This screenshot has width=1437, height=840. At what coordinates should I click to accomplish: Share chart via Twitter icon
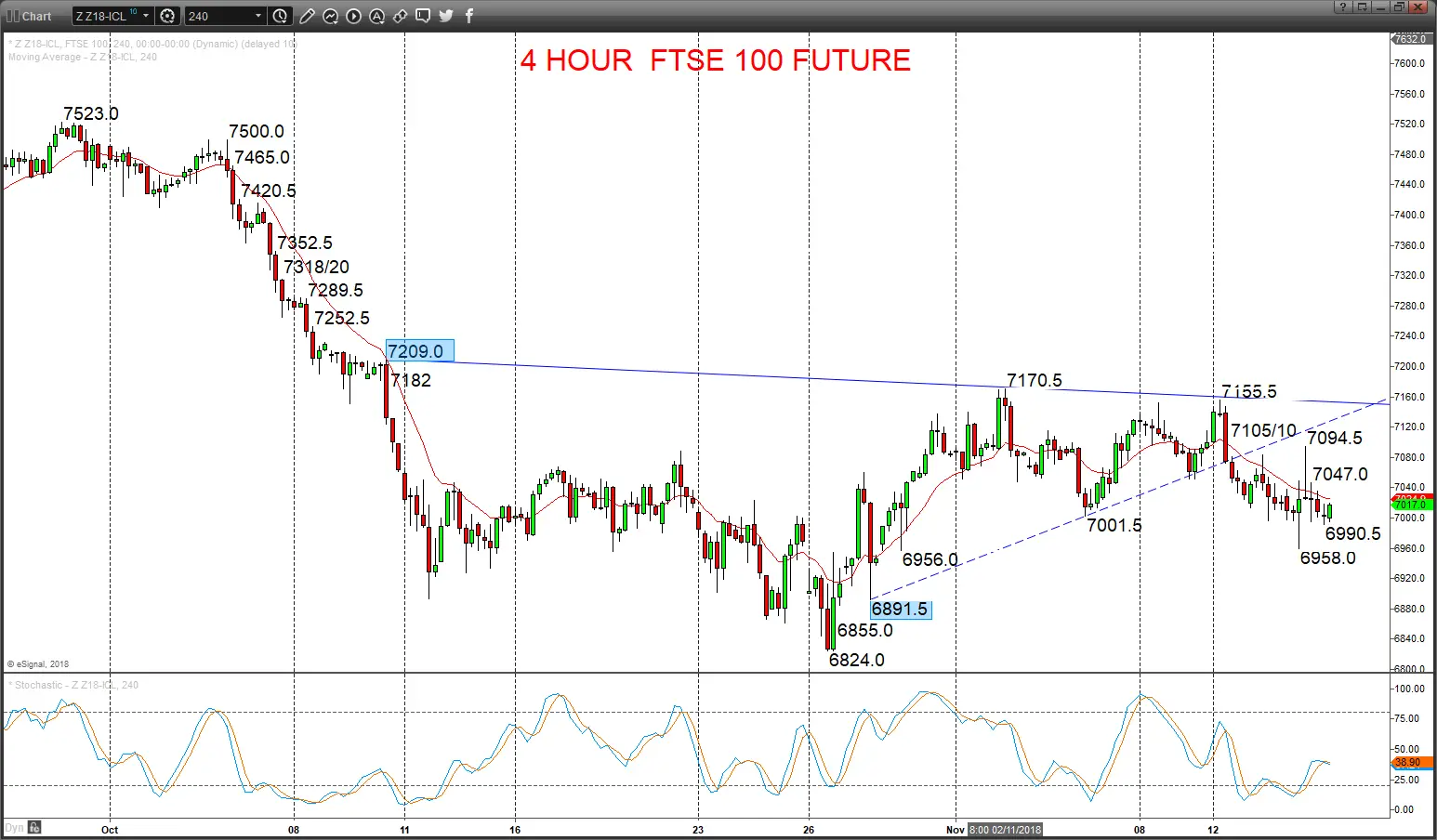pos(446,16)
